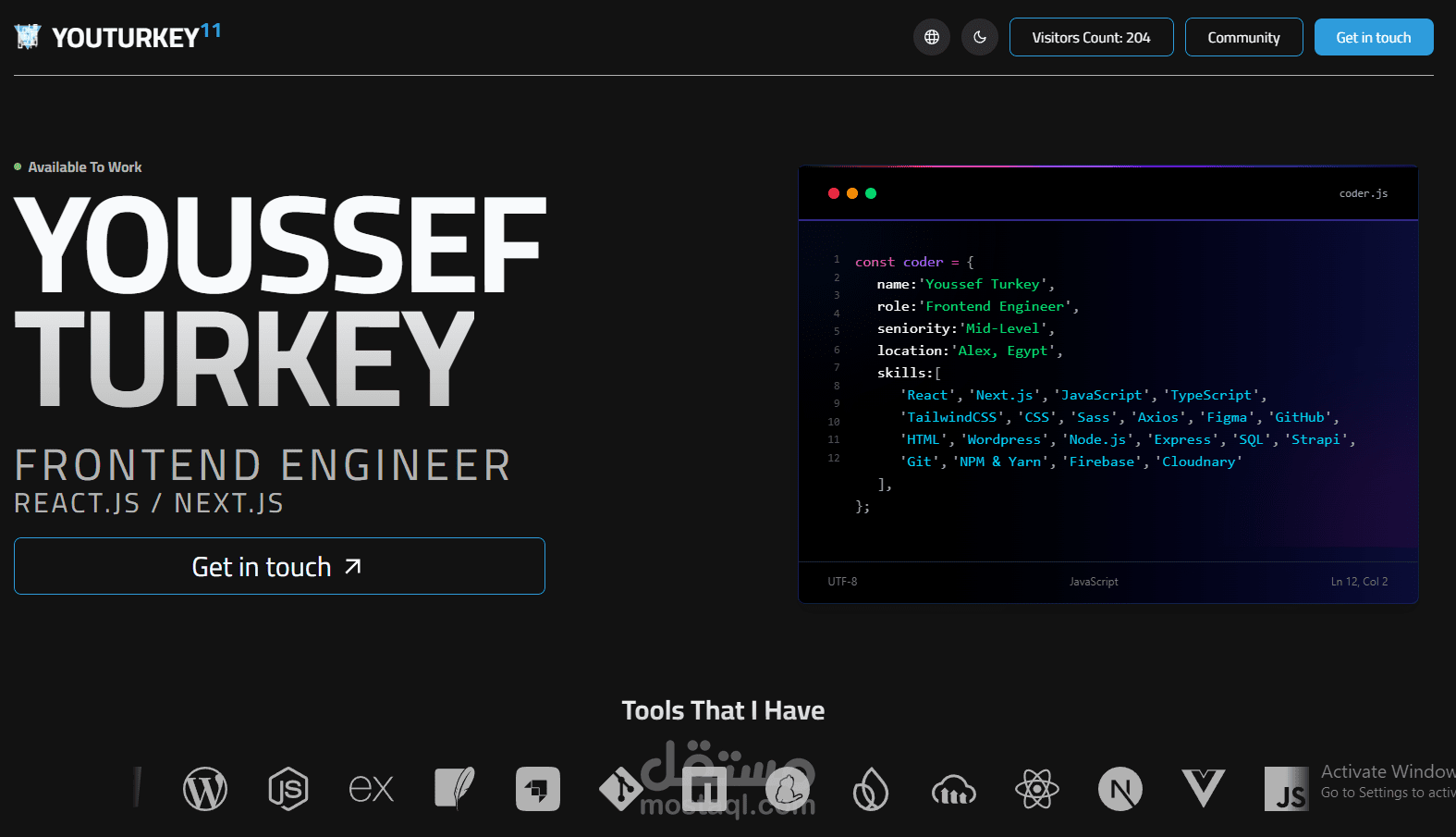Viewport: 1456px width, 837px height.
Task: Click the 'Tools That I Have' heading
Action: 723,710
